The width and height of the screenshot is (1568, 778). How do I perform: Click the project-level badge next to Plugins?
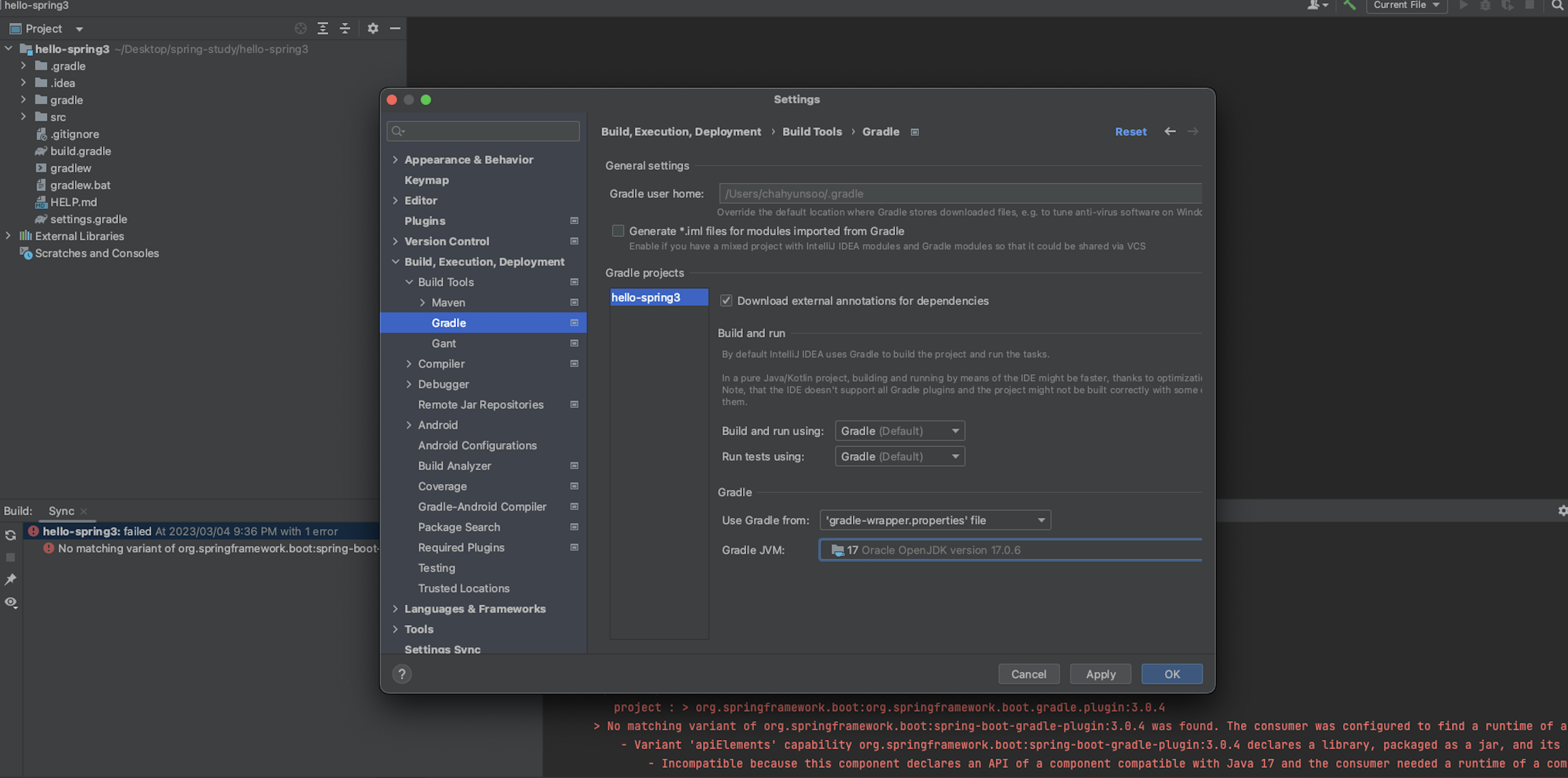(x=574, y=221)
